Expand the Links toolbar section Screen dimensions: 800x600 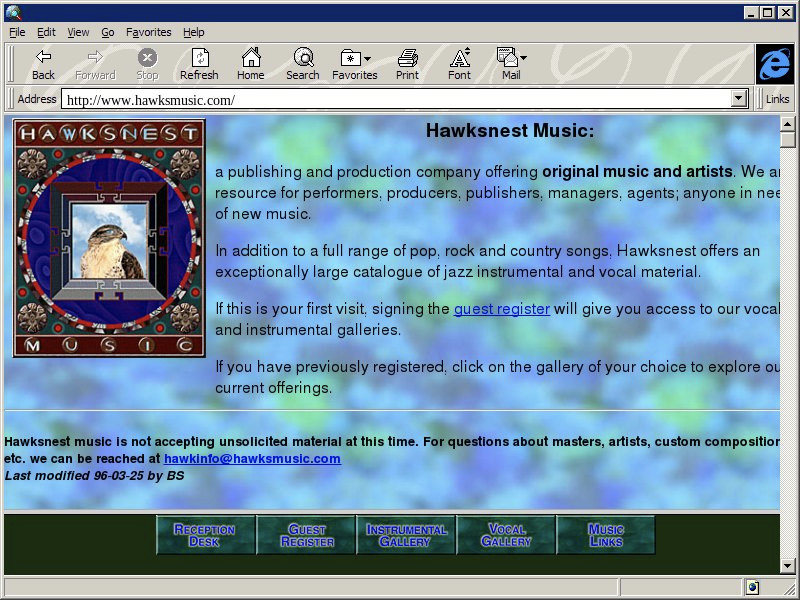(777, 99)
